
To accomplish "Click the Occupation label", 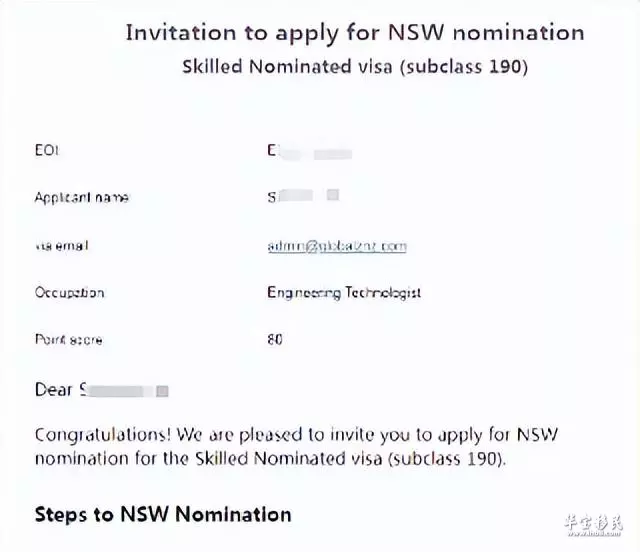I will tap(69, 293).
